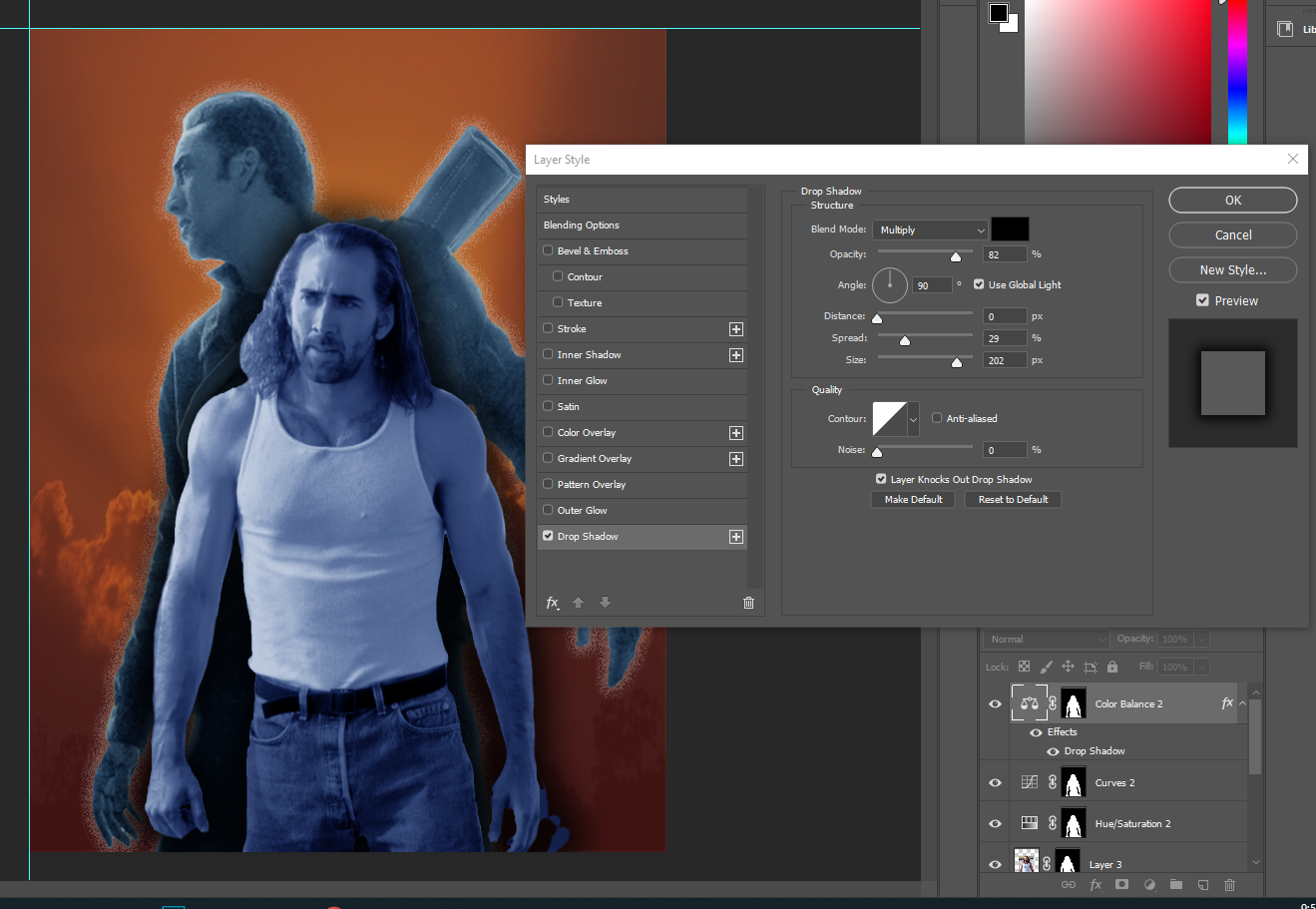Toggle Layer Knocks Out Drop Shadow checkbox
Viewport: 1316px width, 909px height.
coord(881,479)
